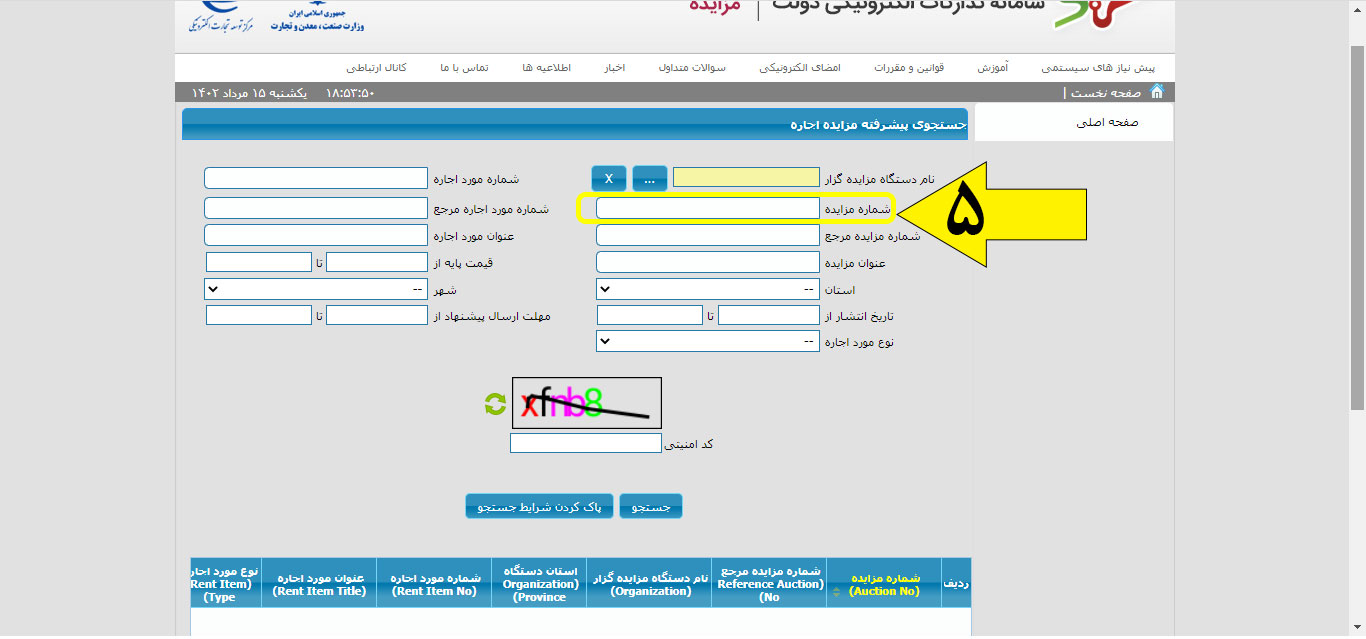Click the captcha image xfnb8
This screenshot has width=1366, height=639.
pos(586,403)
